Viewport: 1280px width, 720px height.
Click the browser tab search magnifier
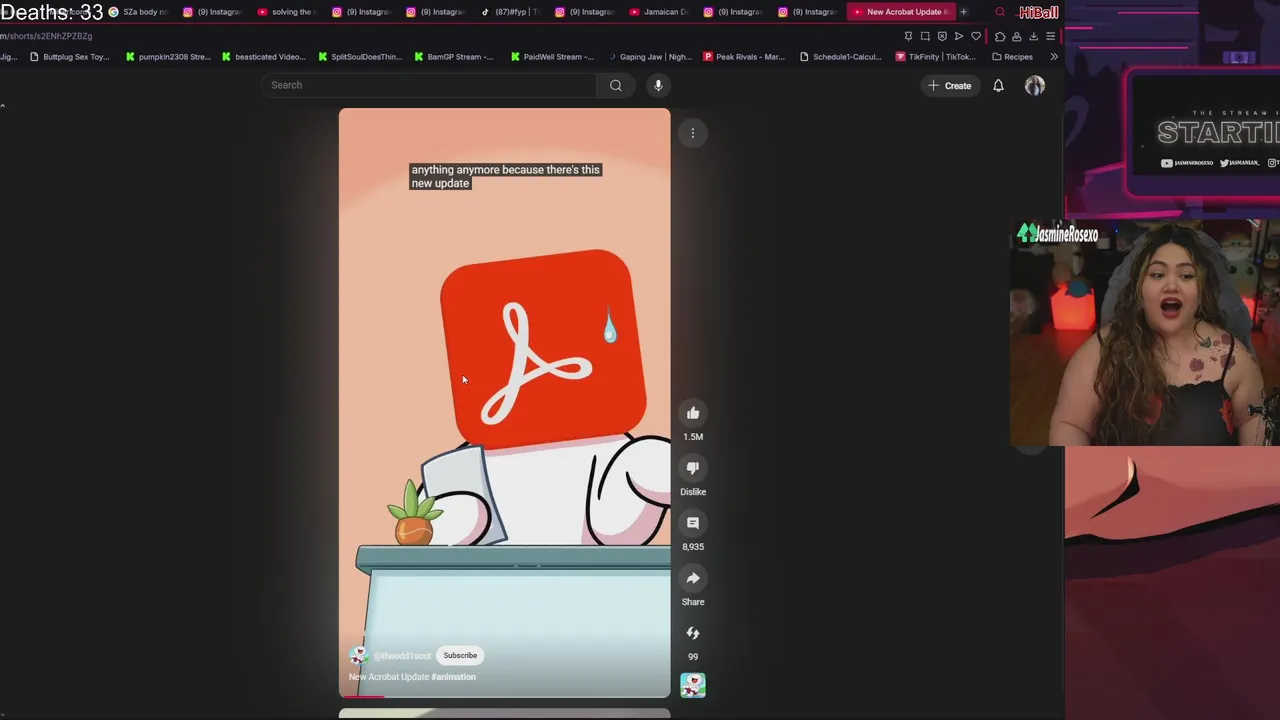(1000, 12)
